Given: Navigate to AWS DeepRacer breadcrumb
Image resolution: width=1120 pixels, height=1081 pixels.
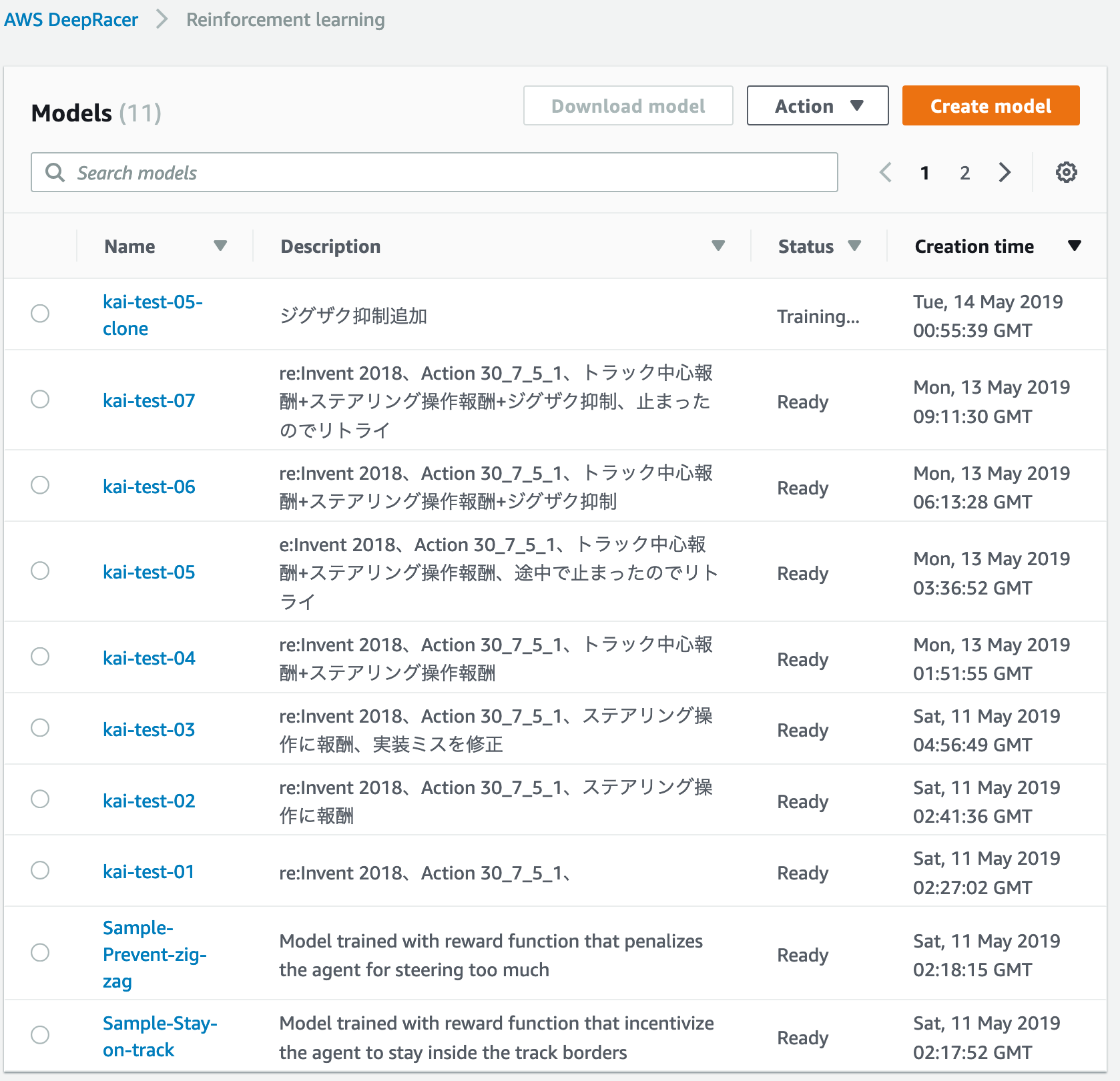Looking at the screenshot, I should 71,19.
